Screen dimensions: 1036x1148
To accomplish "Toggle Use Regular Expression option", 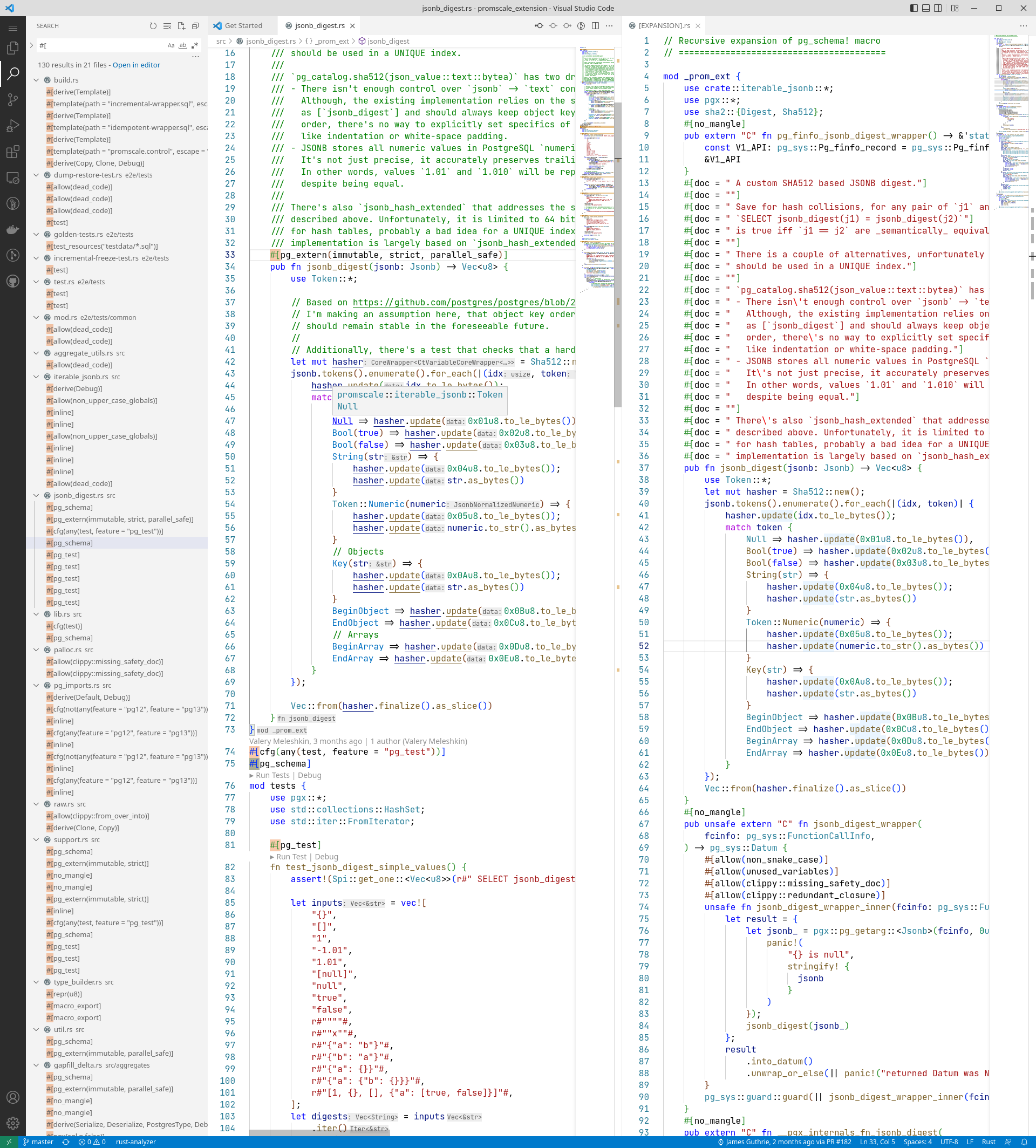I will [195, 45].
